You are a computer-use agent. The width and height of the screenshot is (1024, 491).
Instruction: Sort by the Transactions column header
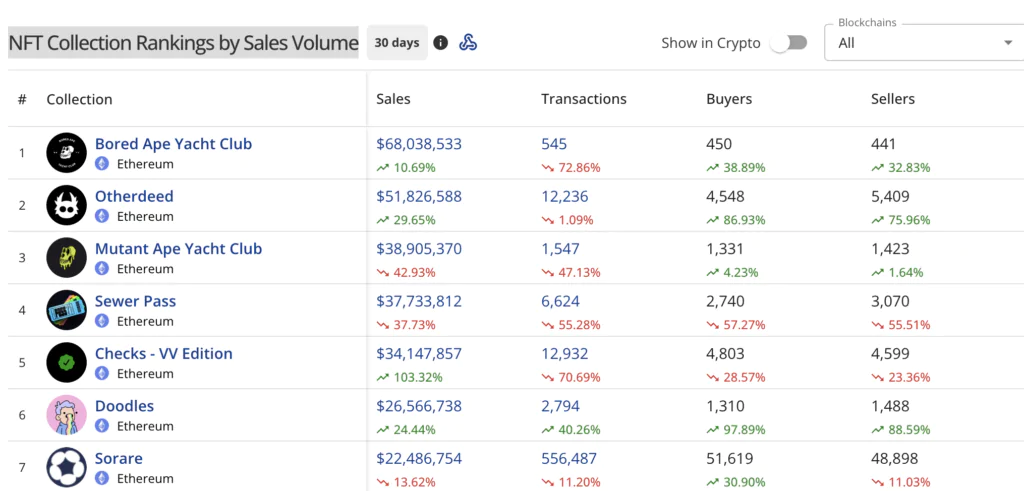coord(584,99)
